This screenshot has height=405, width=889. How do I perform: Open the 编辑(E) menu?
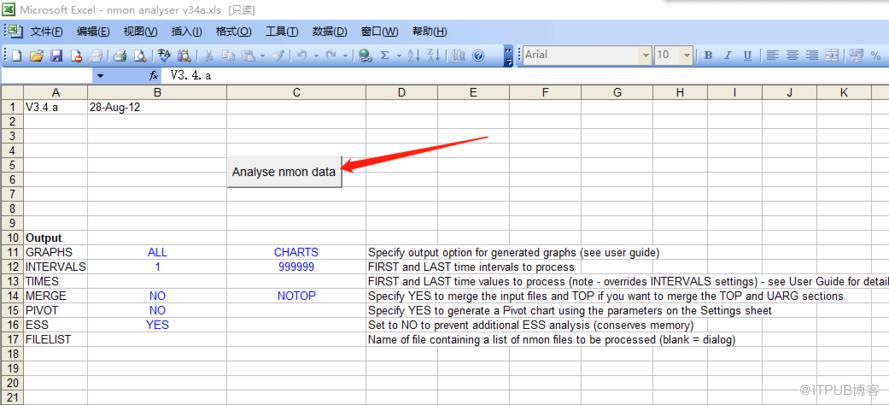pyautogui.click(x=93, y=32)
